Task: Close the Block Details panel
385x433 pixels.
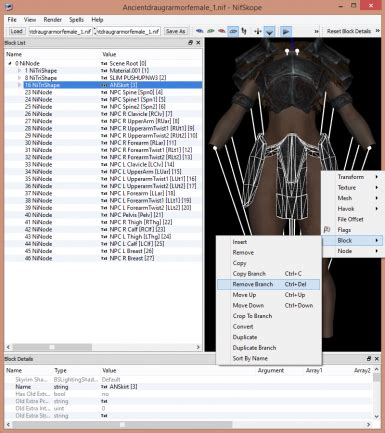Action: click(376, 359)
